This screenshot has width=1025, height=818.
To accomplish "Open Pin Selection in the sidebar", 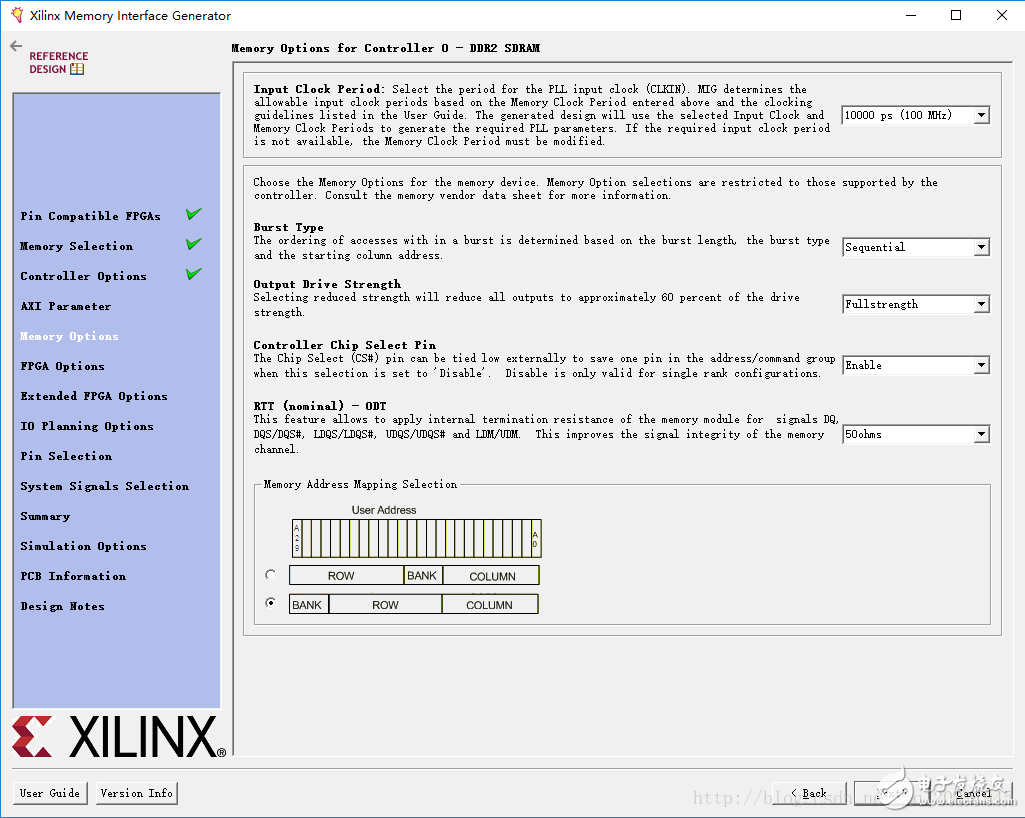I will coord(66,456).
